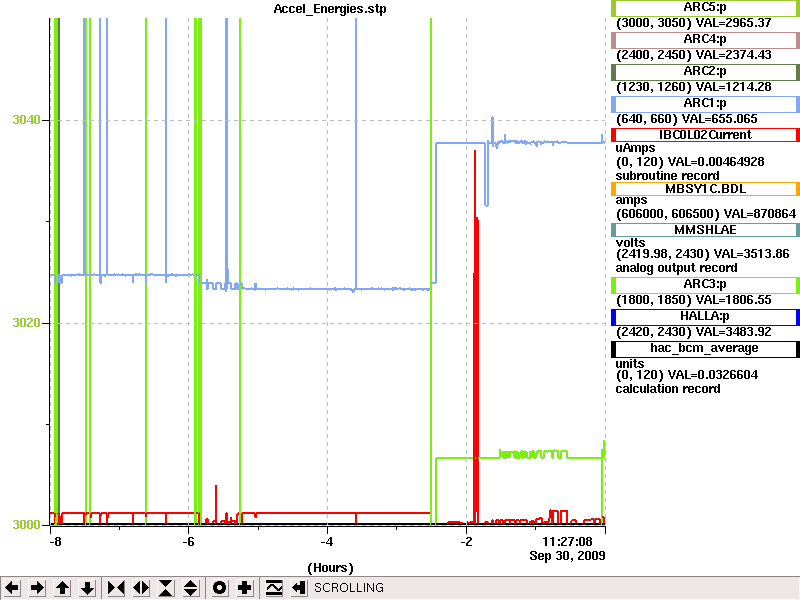Screen dimensions: 800x600
Task: Click the subroutine record label
Action: click(x=667, y=176)
